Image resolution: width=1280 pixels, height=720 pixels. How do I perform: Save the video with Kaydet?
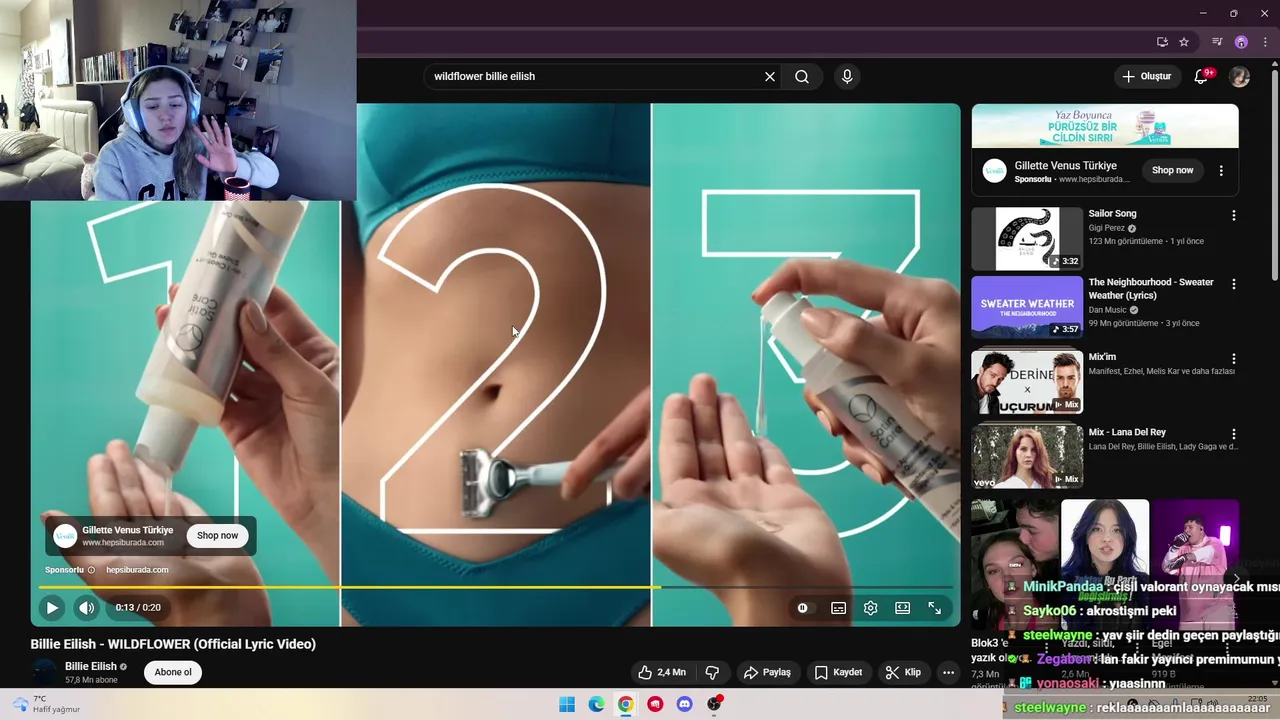point(838,672)
